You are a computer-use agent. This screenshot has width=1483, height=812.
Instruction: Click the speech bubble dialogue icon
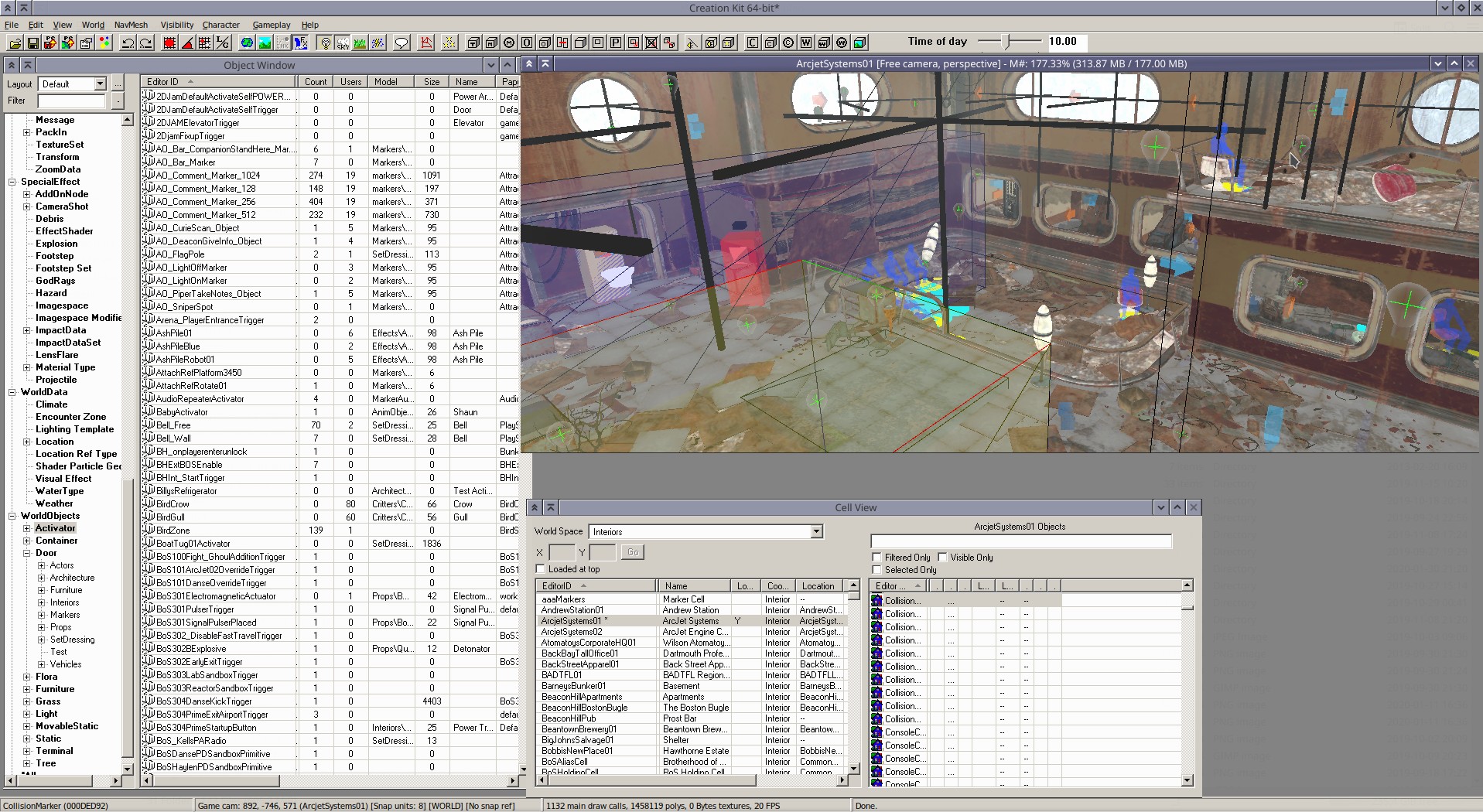pyautogui.click(x=402, y=43)
